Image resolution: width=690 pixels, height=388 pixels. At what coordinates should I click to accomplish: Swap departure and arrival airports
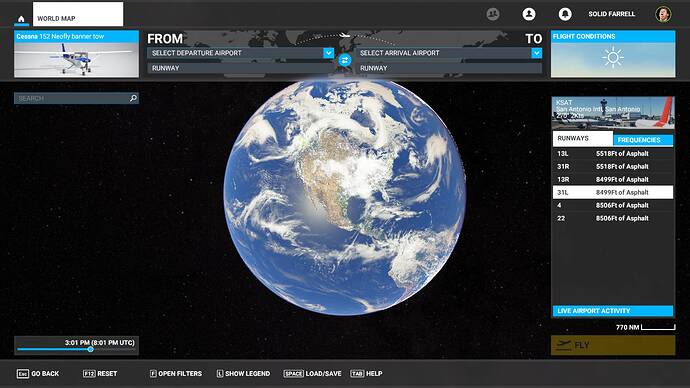[x=345, y=60]
